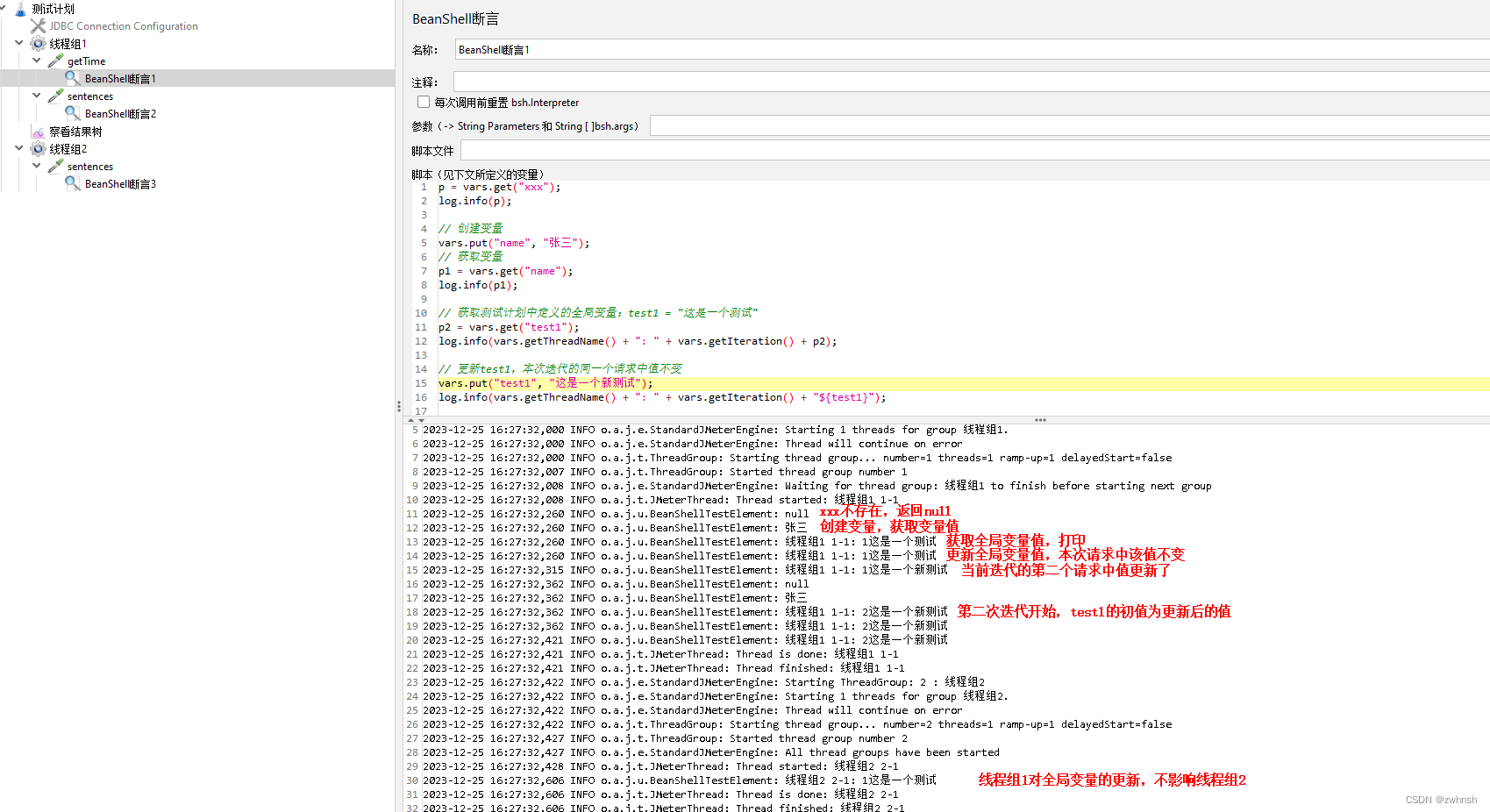Click highlighted script line 15 vars.put test1
Viewport: 1490px width, 812px height.
tap(545, 383)
